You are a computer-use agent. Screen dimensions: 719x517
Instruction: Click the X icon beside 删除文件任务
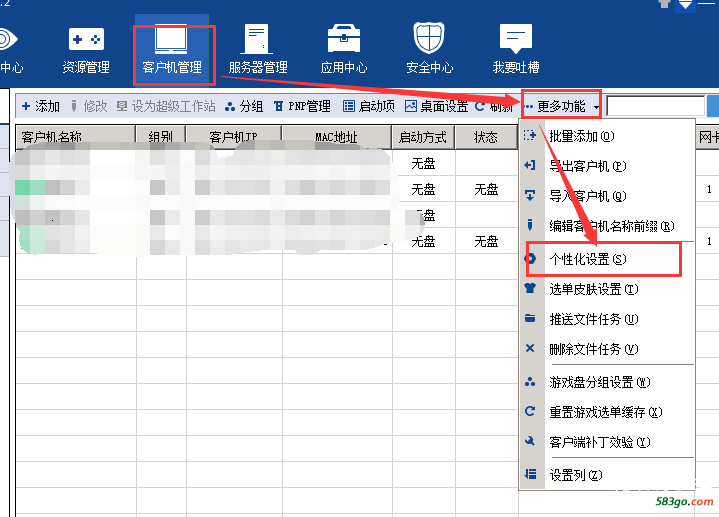click(x=530, y=348)
